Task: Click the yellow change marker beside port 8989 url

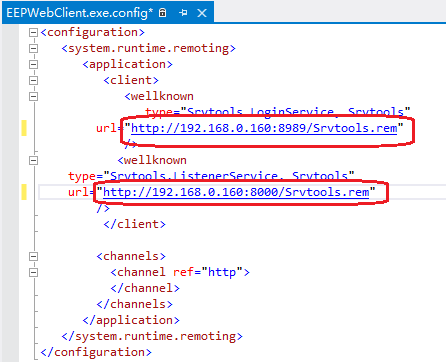Action: click(24, 128)
